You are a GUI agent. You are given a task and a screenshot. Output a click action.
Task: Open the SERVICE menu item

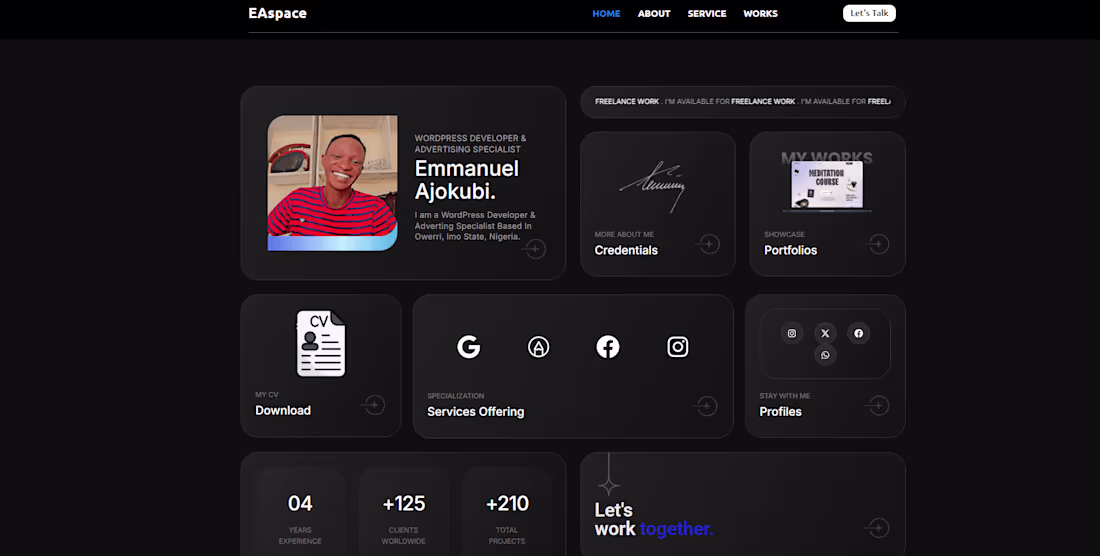point(706,13)
